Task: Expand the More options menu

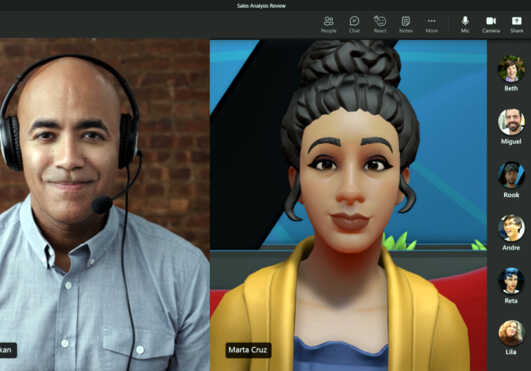Action: coord(431,24)
